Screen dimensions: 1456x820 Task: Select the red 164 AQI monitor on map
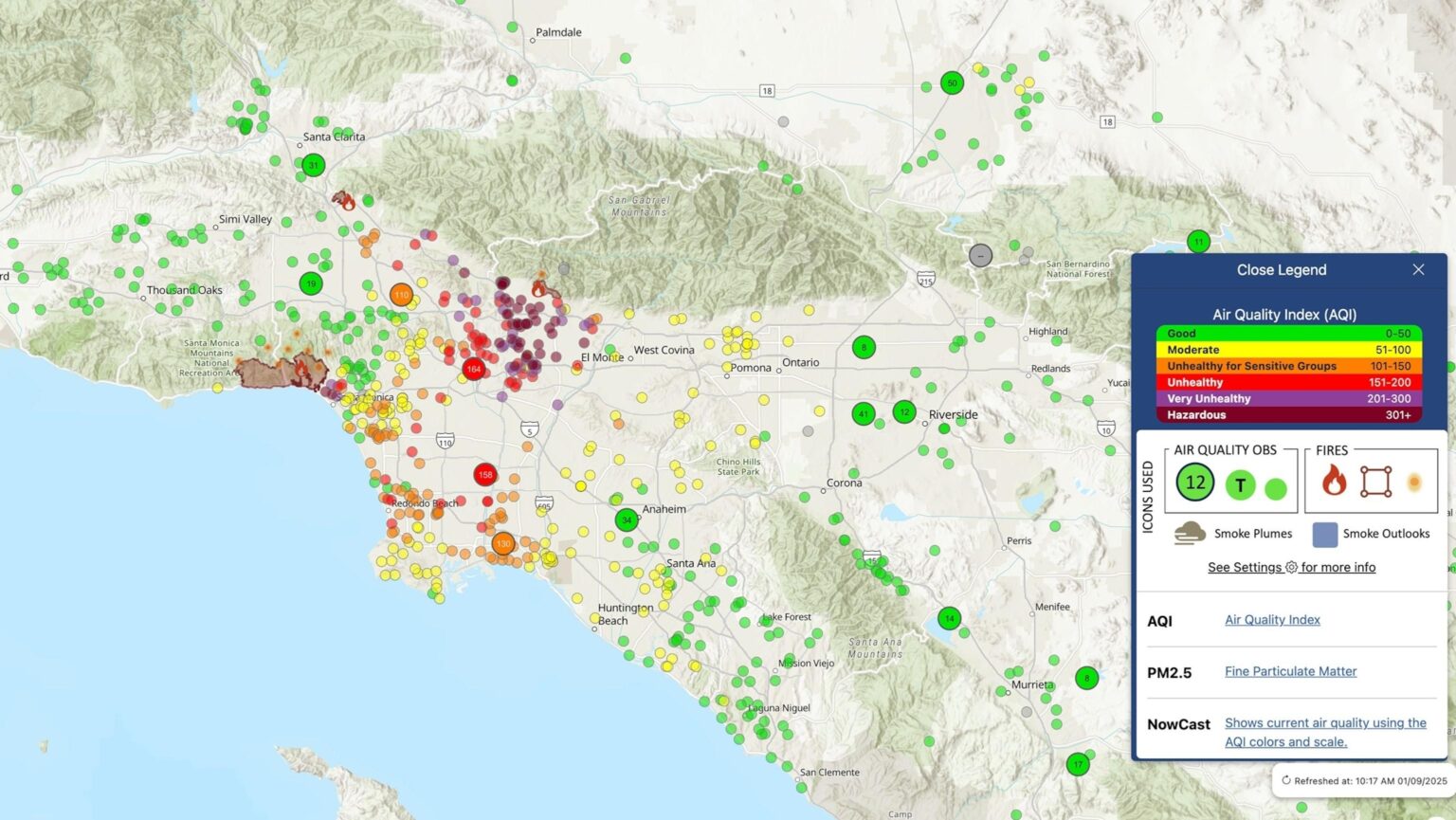[474, 370]
